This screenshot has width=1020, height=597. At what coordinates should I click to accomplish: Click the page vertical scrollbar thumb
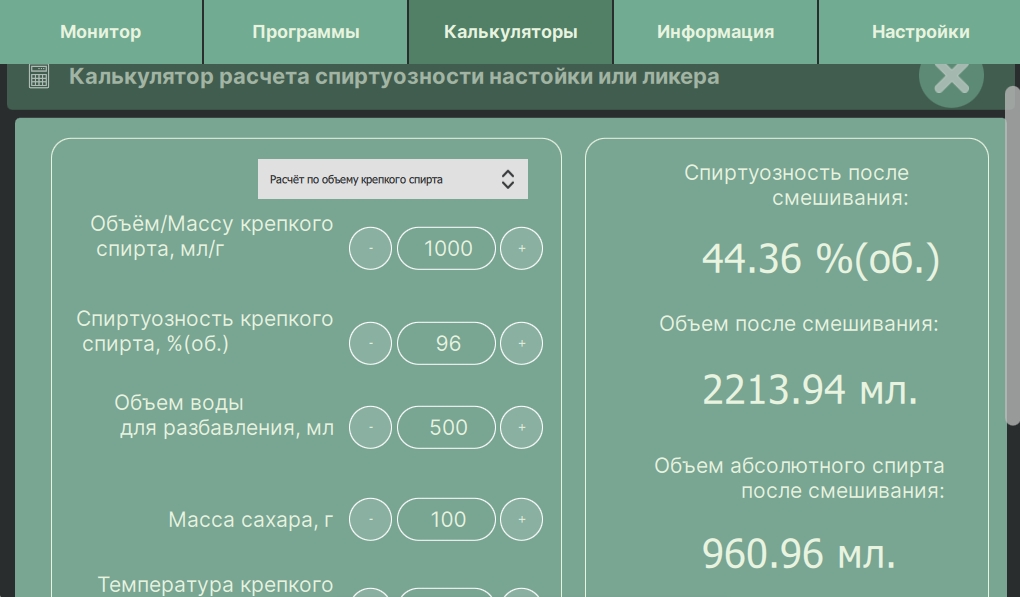(x=1013, y=256)
